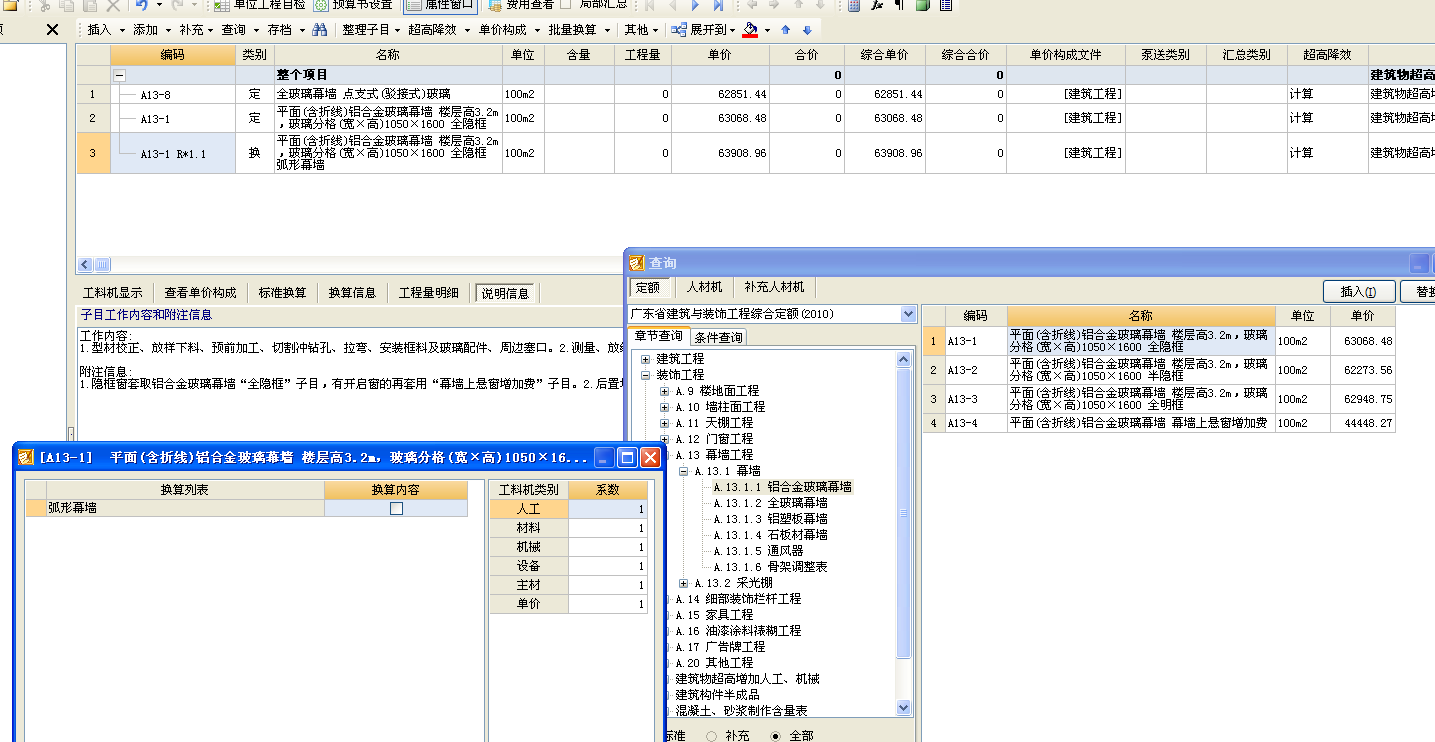Open 单位工程自检 from top toolbar

click(x=260, y=5)
